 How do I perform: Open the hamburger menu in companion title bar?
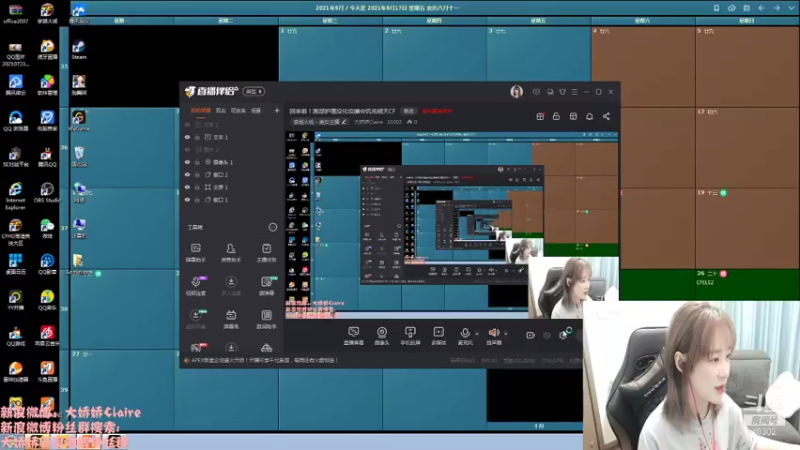574,92
